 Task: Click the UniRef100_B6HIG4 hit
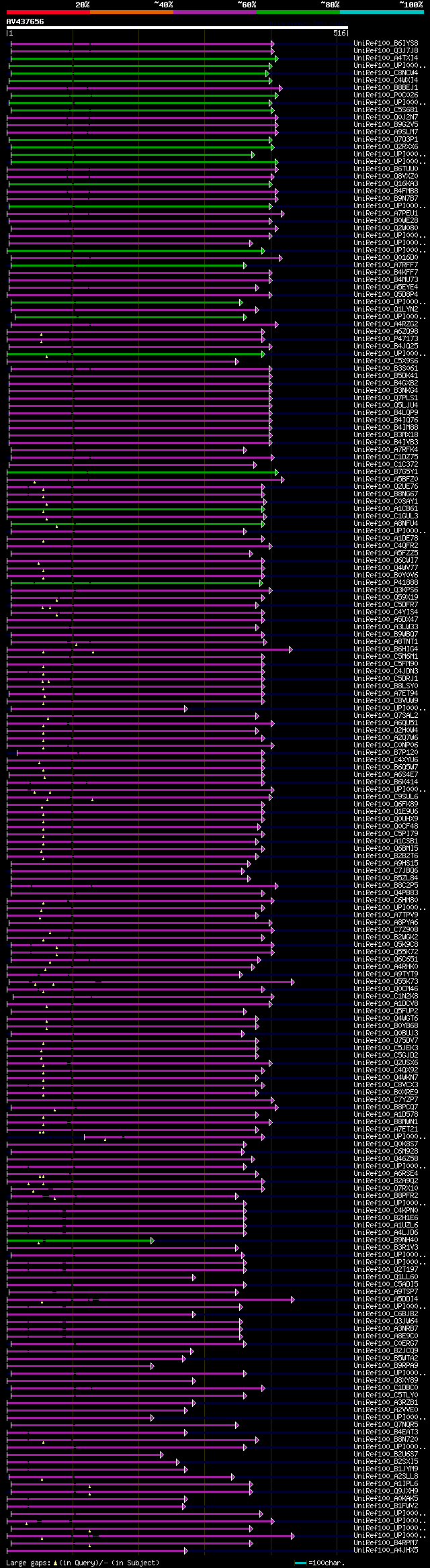coord(386,649)
